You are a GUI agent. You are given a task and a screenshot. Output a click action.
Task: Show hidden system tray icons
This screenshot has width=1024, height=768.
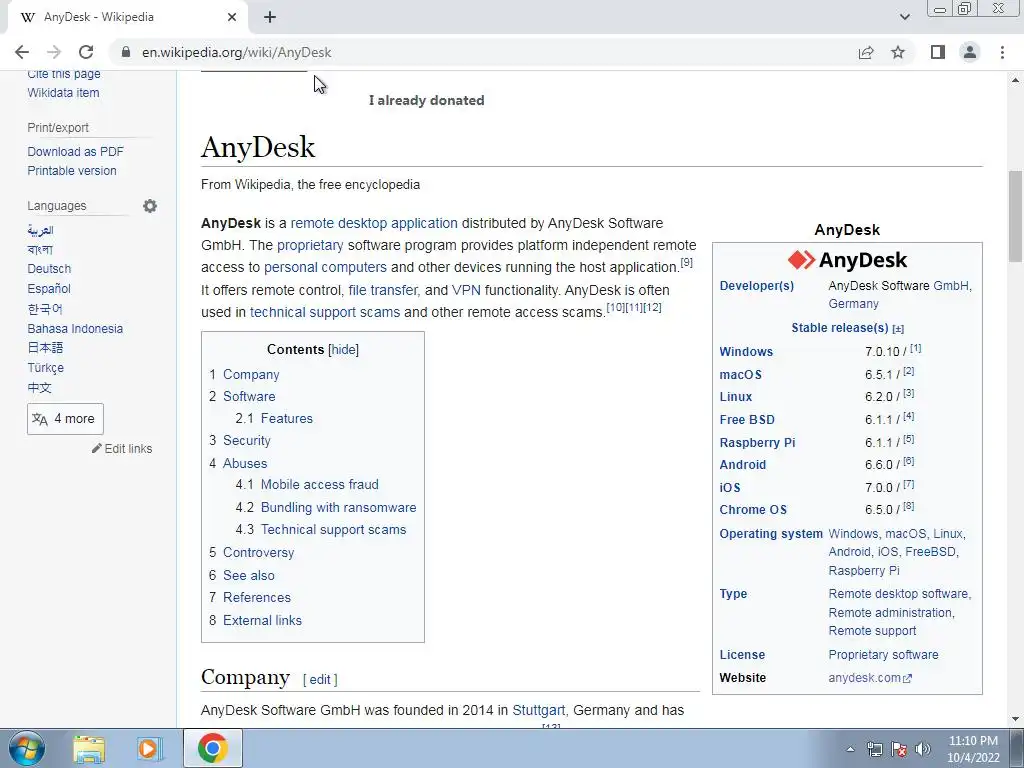[850, 749]
